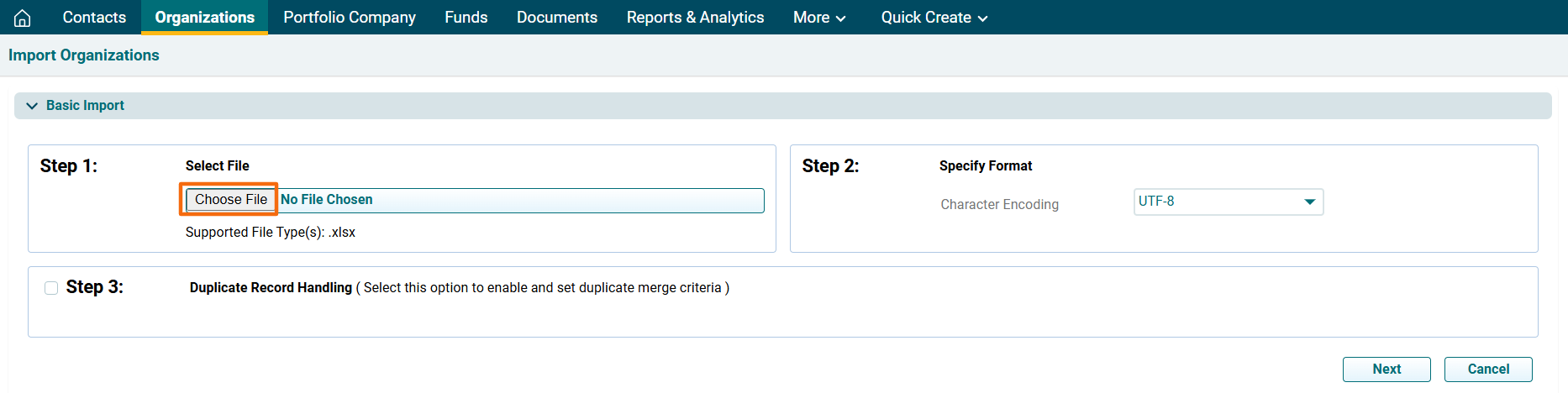
Task: Click the Import Organizations page title
Action: [84, 55]
